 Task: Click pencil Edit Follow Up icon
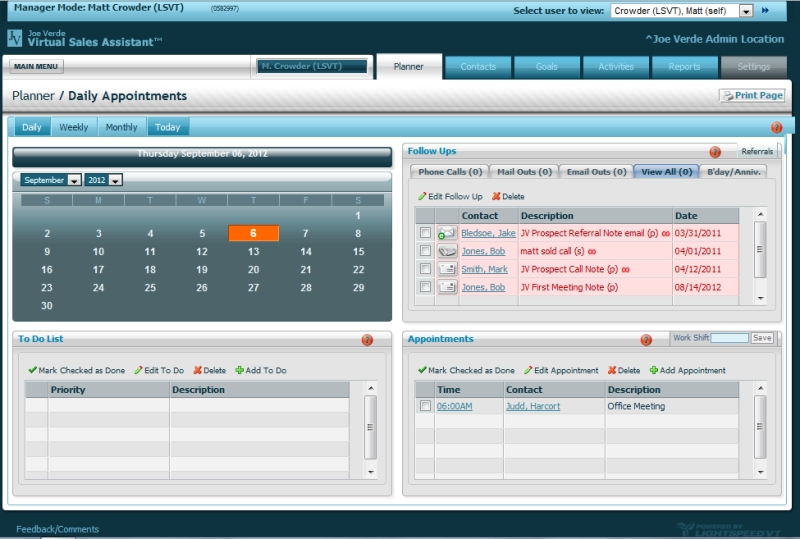[x=423, y=197]
